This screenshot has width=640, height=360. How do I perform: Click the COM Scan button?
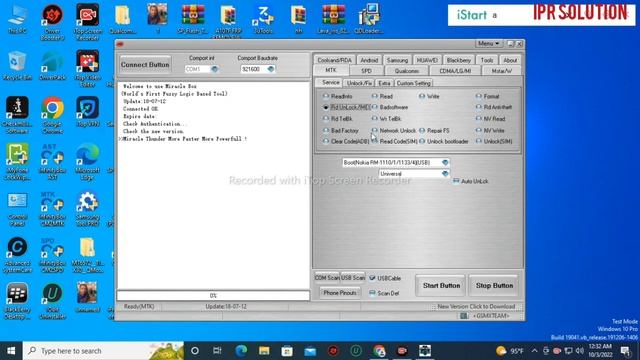(x=327, y=278)
